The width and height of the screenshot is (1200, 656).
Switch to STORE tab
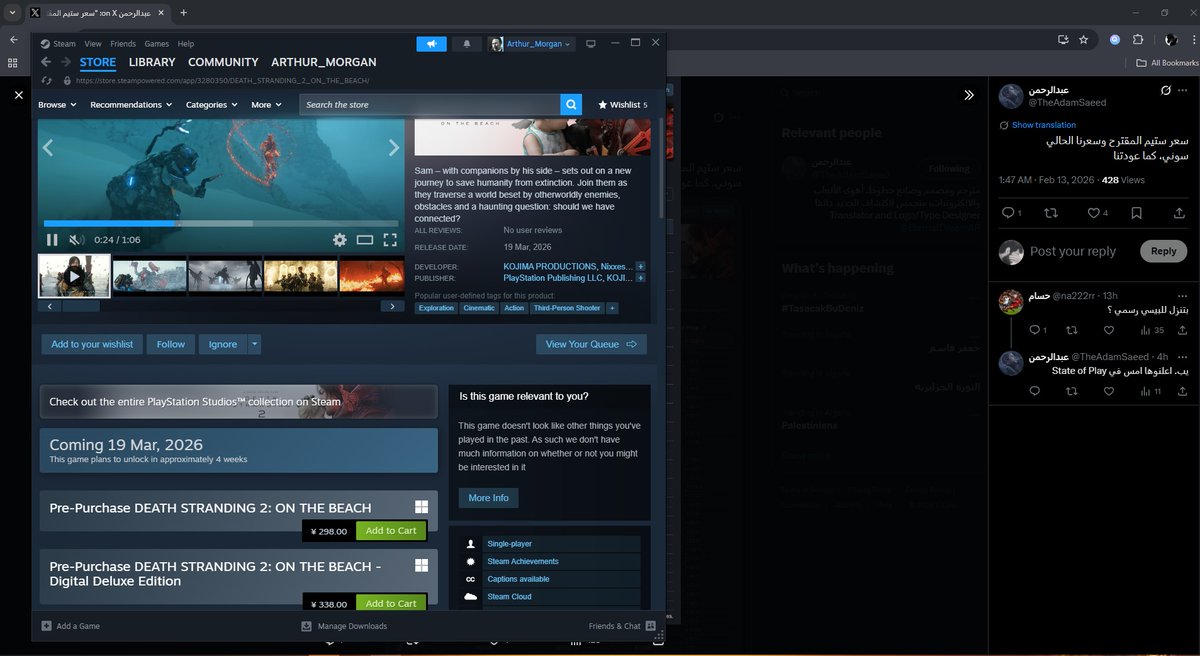tap(98, 62)
